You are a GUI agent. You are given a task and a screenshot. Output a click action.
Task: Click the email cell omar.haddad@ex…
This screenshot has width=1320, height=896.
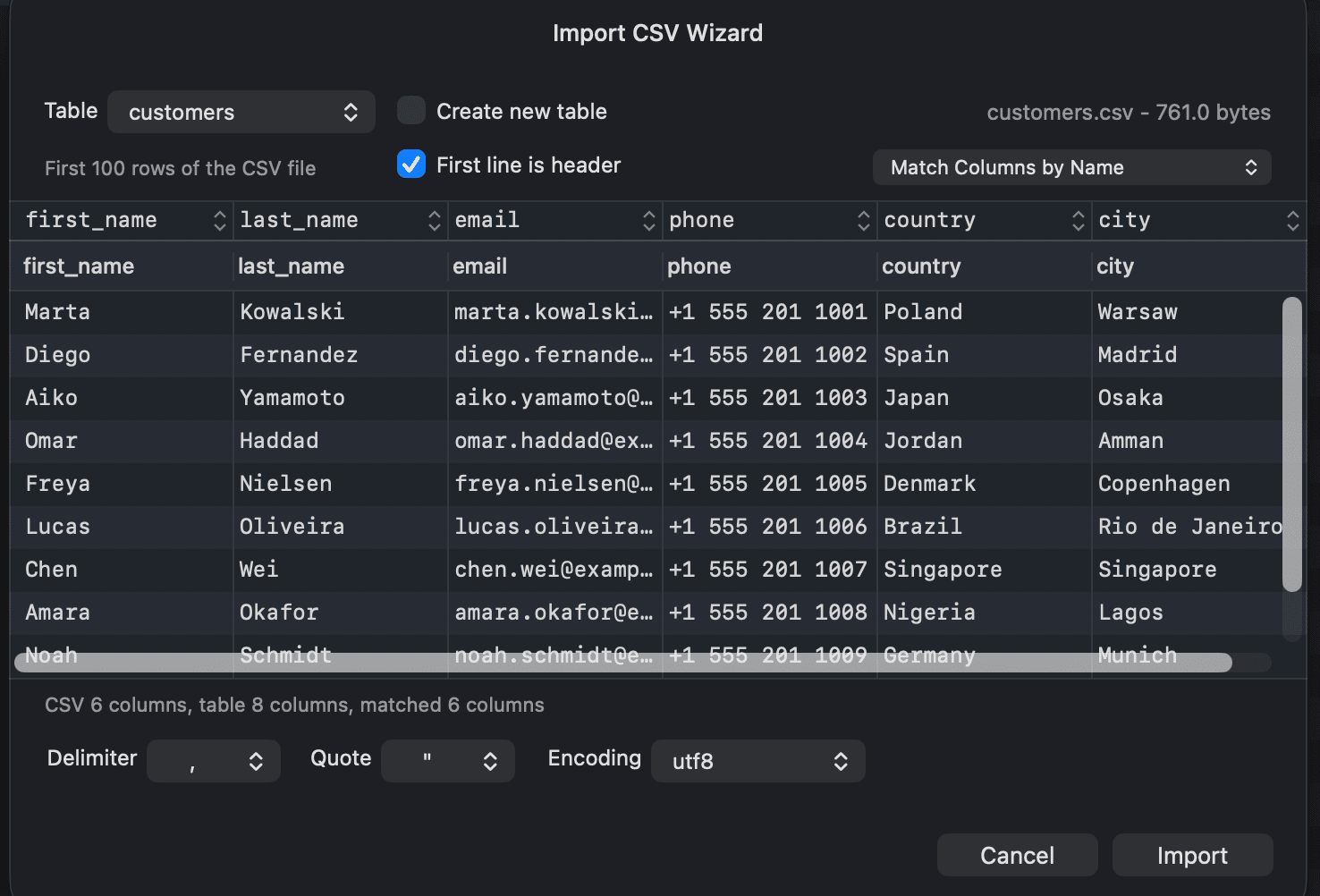(554, 441)
